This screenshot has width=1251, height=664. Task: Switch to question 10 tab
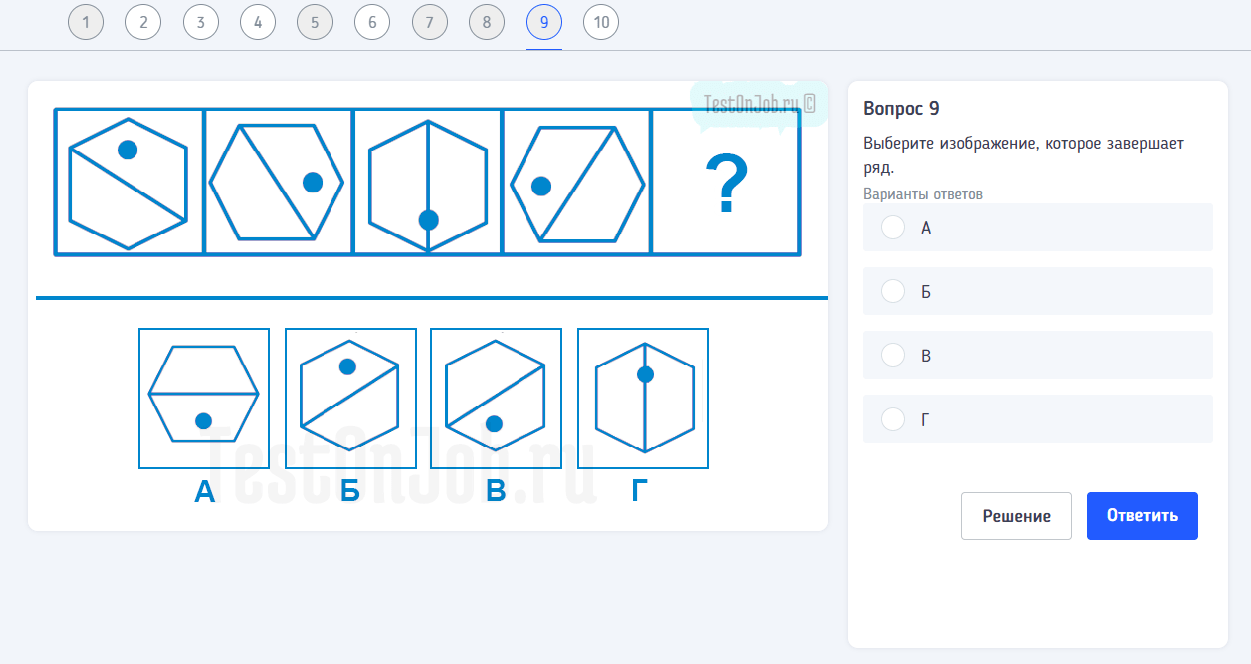(x=601, y=23)
